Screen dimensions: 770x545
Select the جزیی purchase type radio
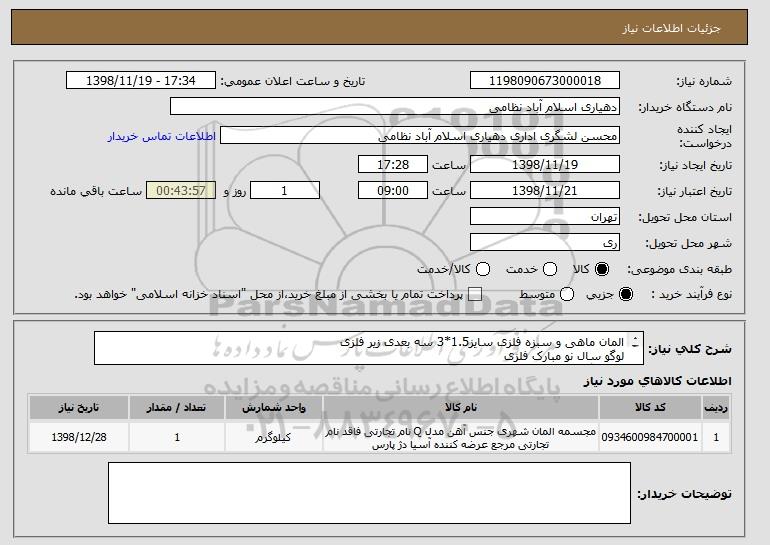pyautogui.click(x=626, y=295)
